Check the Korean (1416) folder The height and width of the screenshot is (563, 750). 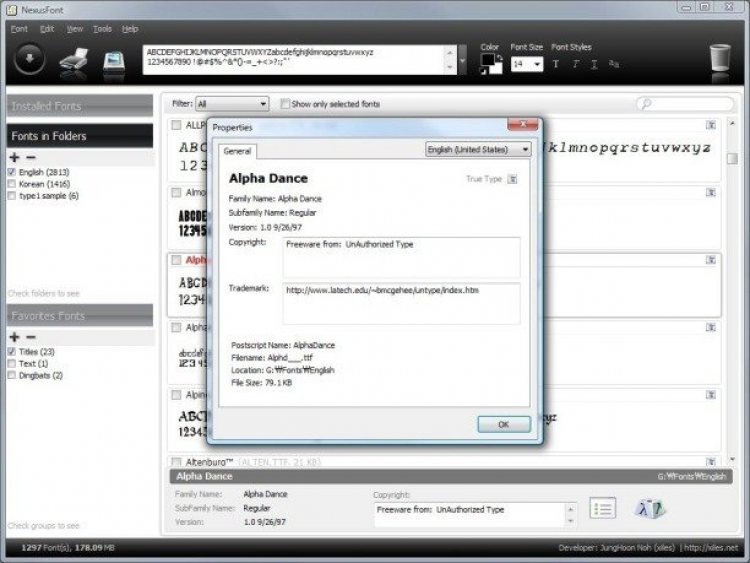pos(12,184)
